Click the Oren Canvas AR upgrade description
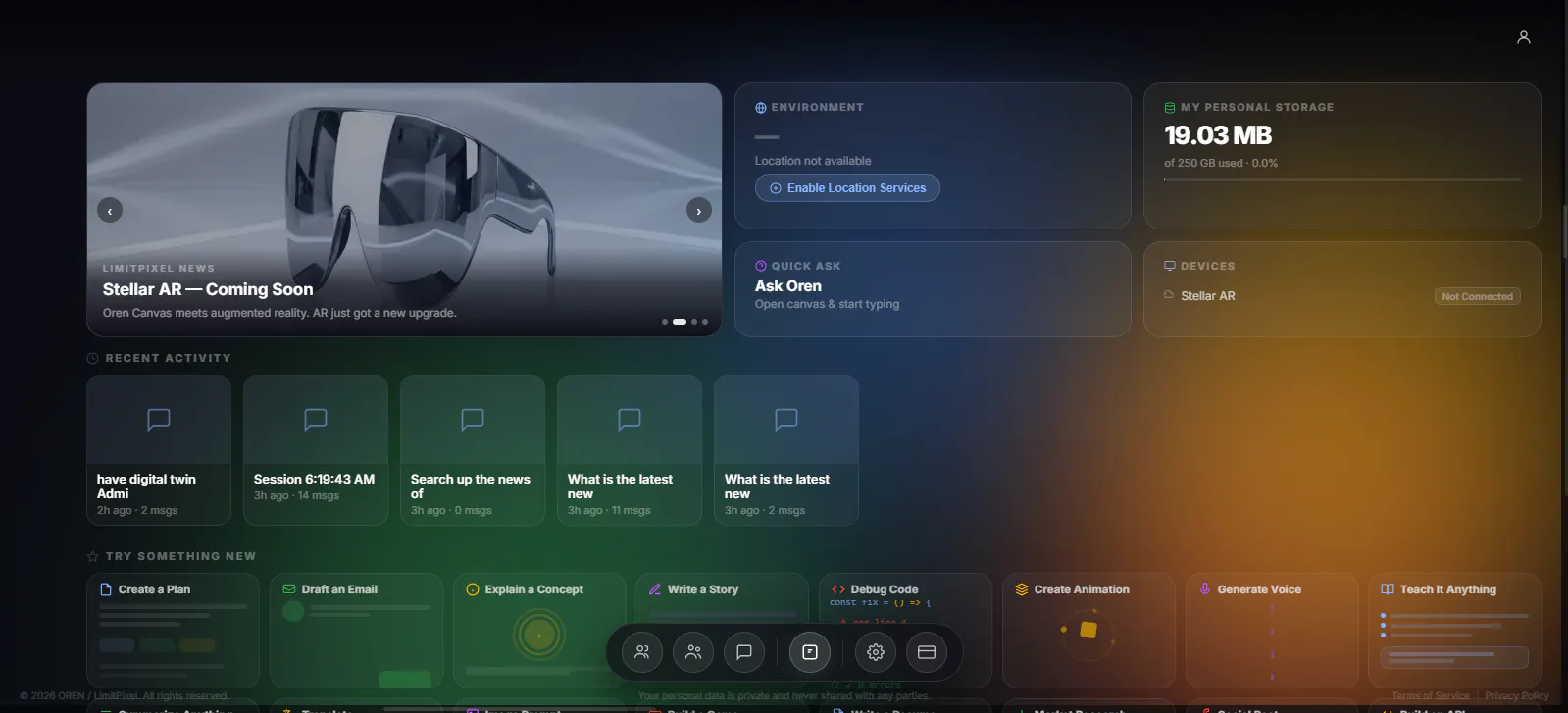Screen dimensions: 1568x713 (279, 313)
